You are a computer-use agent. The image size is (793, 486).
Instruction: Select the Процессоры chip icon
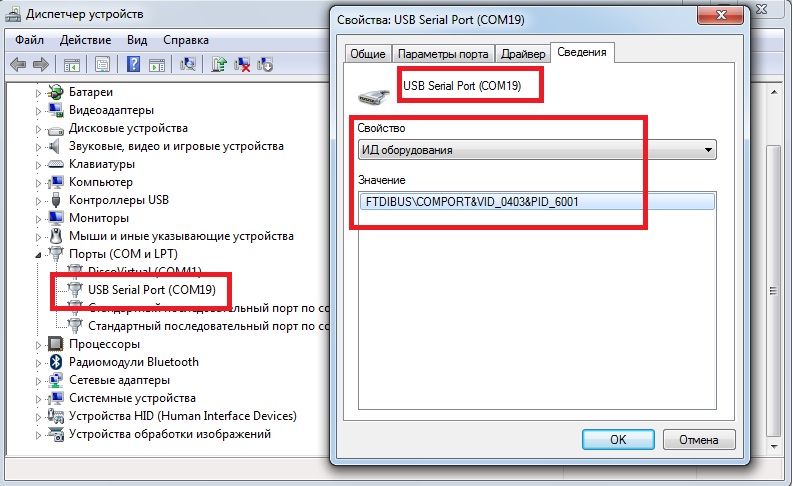click(55, 344)
